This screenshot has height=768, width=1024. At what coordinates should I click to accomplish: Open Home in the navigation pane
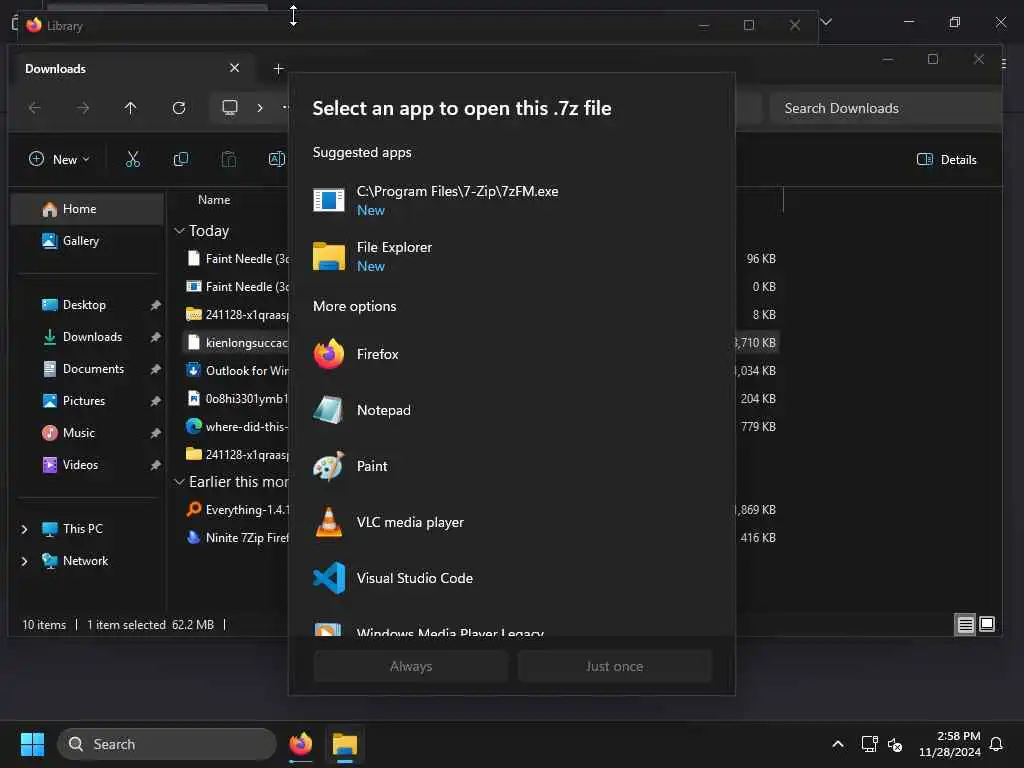point(88,209)
